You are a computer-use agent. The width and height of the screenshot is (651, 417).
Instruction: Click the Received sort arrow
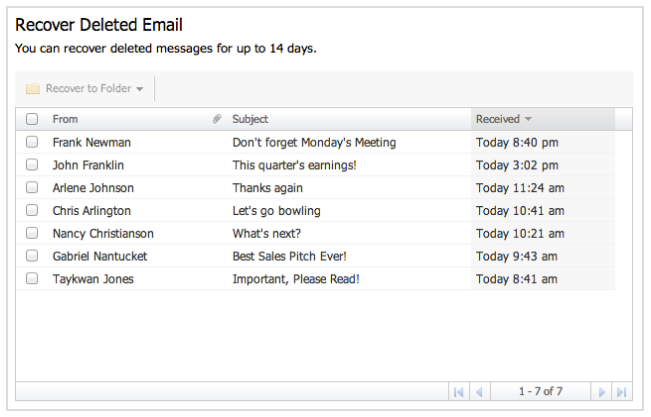pyautogui.click(x=528, y=119)
